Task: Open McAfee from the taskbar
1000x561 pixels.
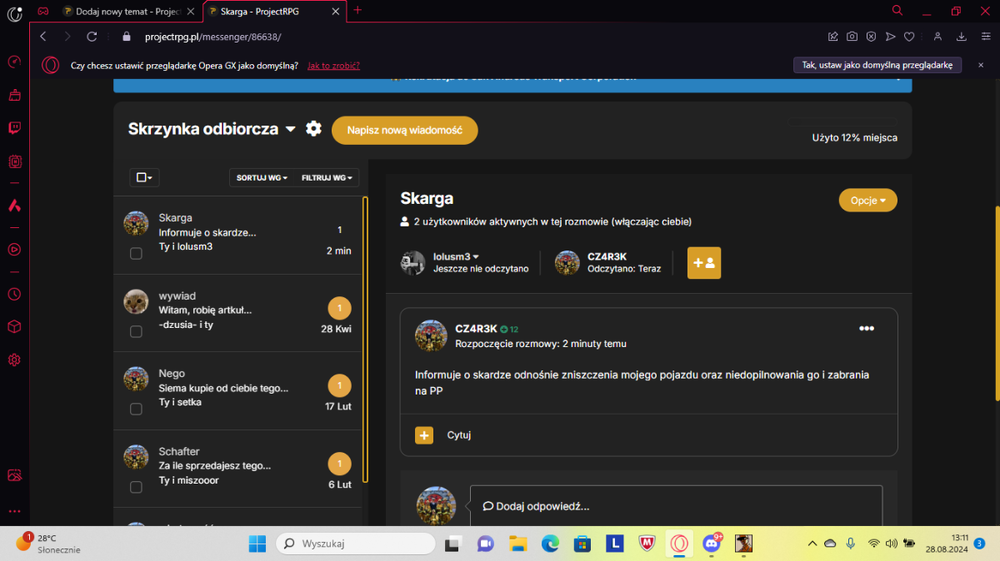Action: pos(647,543)
